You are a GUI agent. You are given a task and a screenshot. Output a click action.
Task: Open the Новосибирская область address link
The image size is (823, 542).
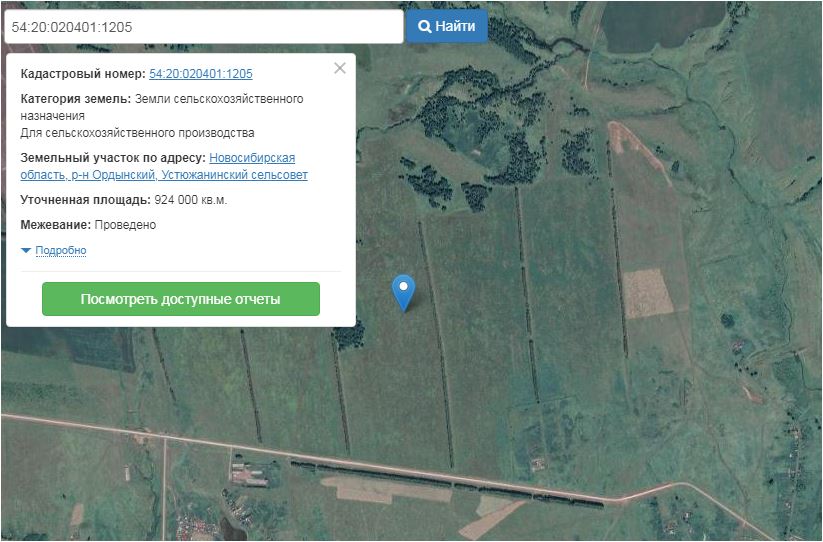click(x=164, y=166)
